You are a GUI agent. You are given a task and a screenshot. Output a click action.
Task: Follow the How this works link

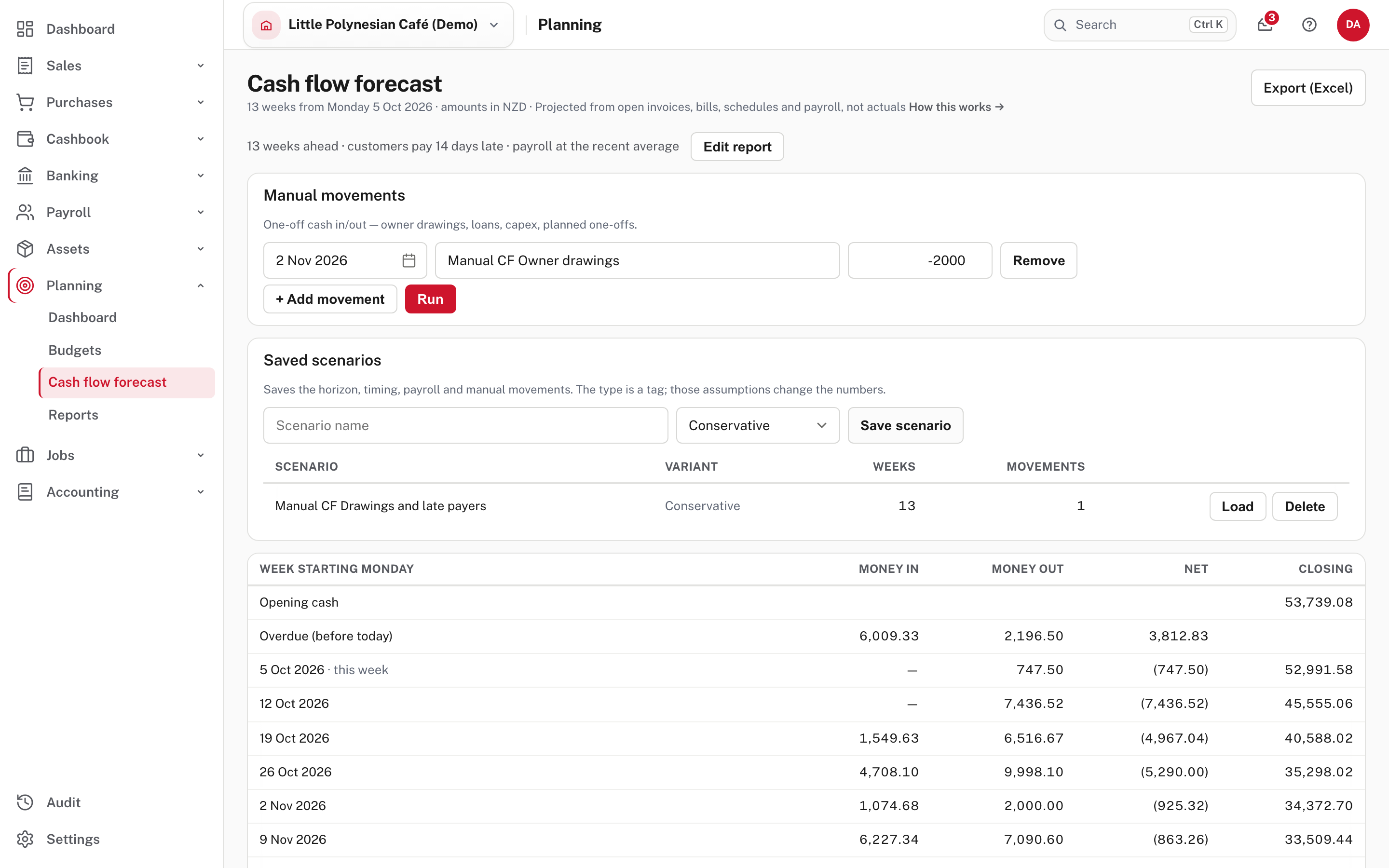coord(955,107)
